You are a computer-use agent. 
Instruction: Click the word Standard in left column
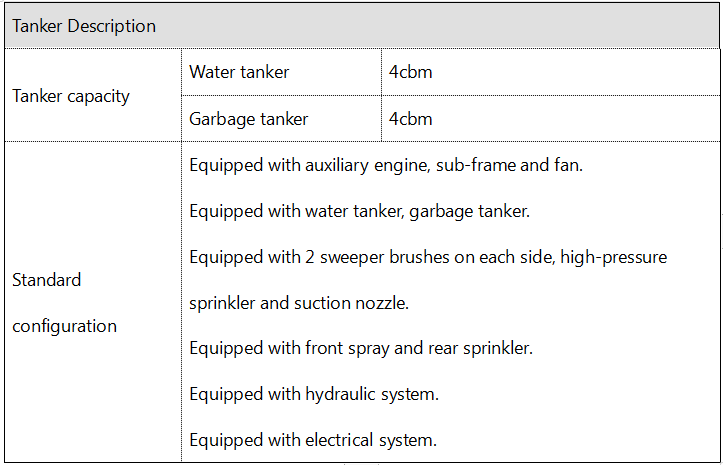[47, 280]
